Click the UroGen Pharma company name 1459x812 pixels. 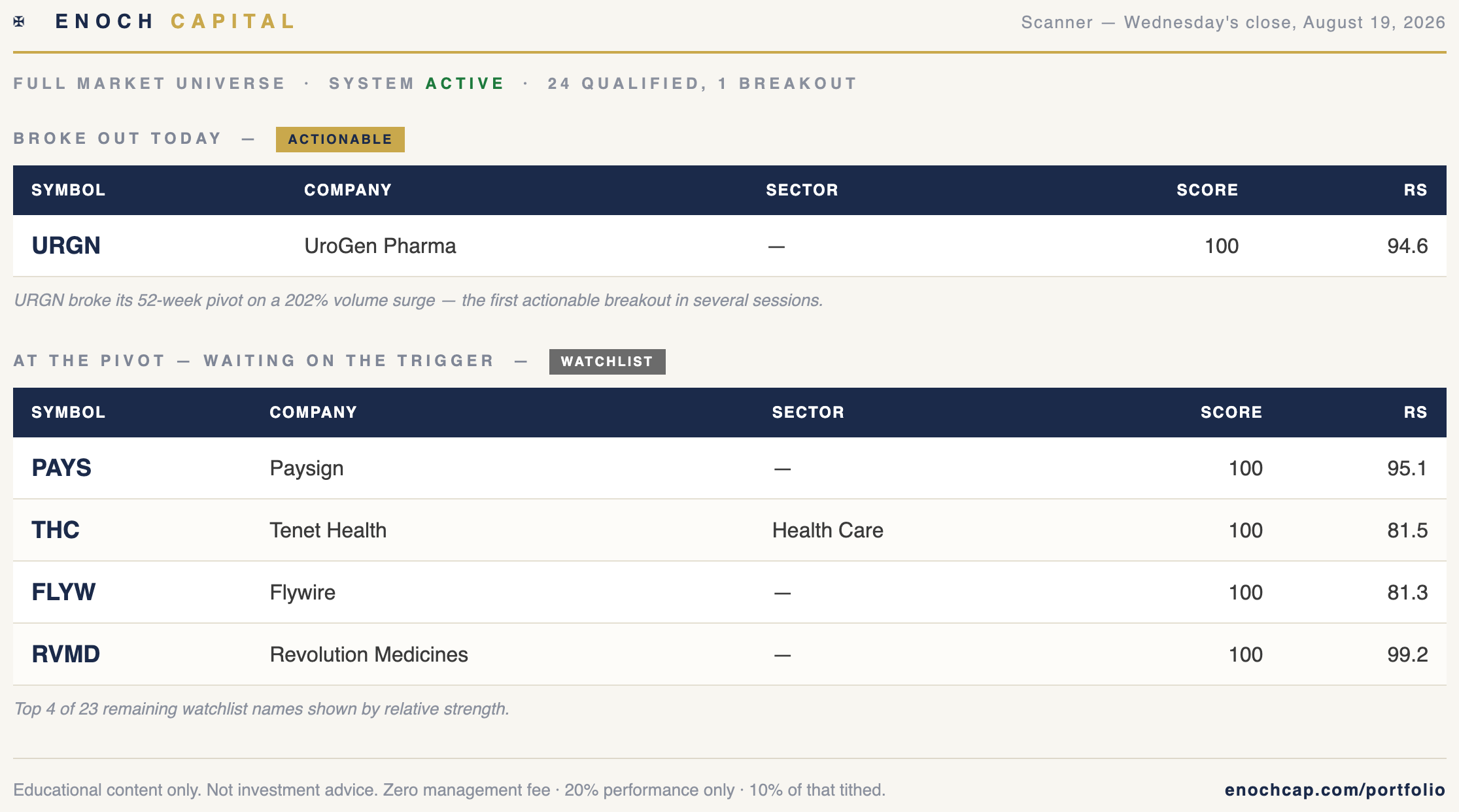(380, 246)
